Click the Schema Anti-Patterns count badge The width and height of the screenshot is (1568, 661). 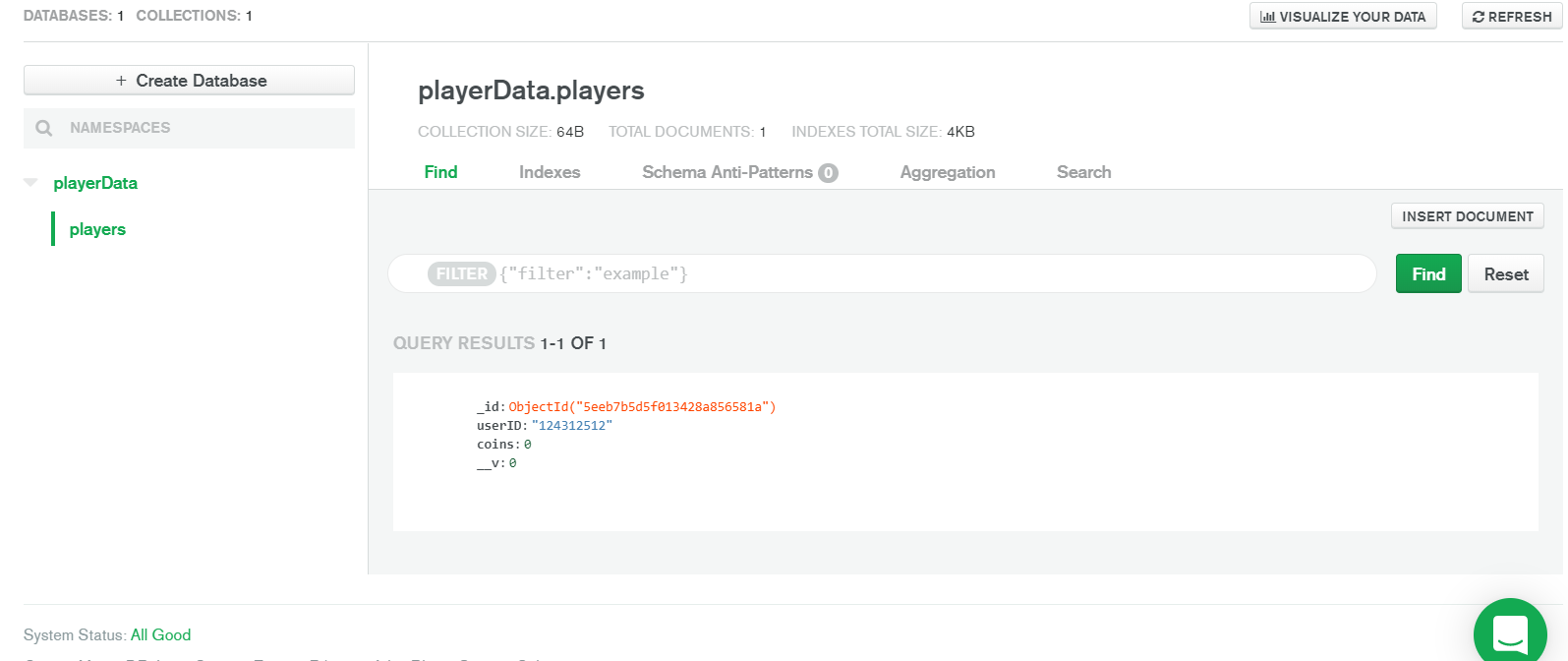829,173
